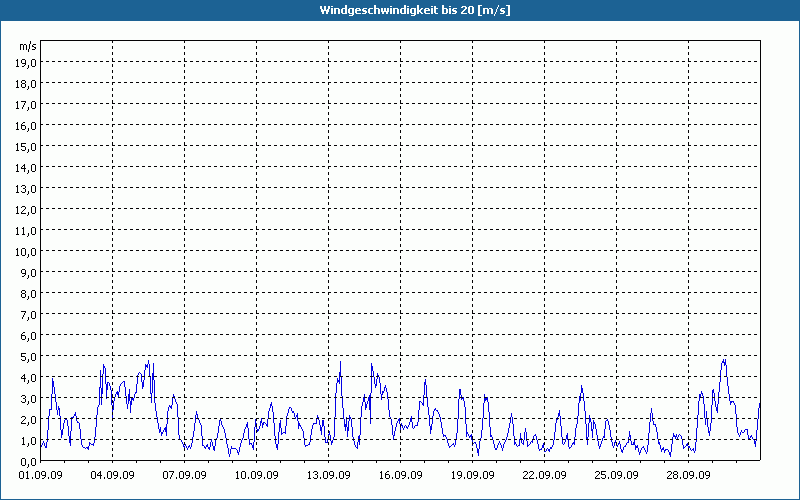The height and width of the screenshot is (500, 800).
Task: Click the y-axis value '1,0'
Action: click(x=29, y=441)
